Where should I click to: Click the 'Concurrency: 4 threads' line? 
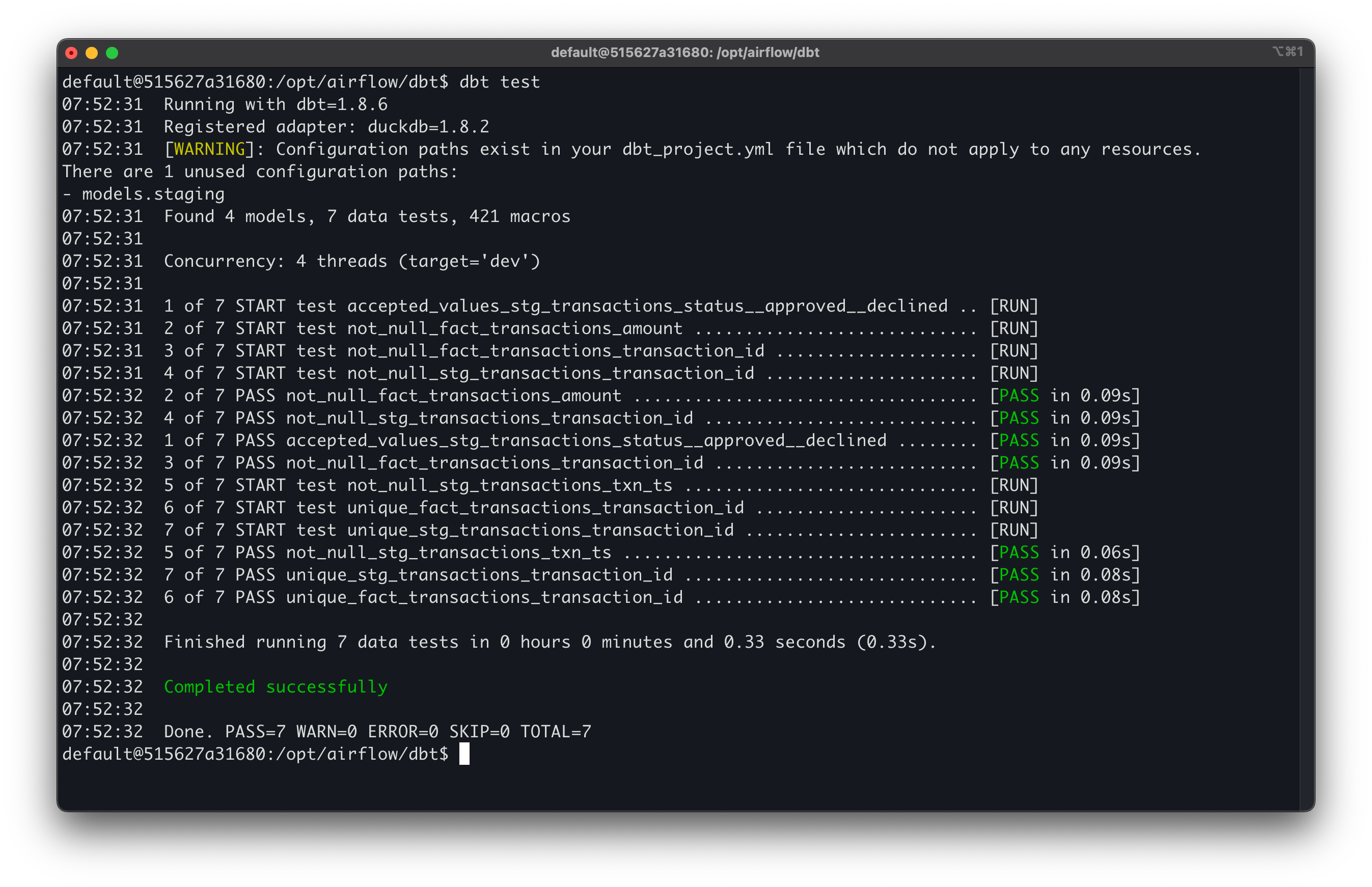(x=352, y=262)
